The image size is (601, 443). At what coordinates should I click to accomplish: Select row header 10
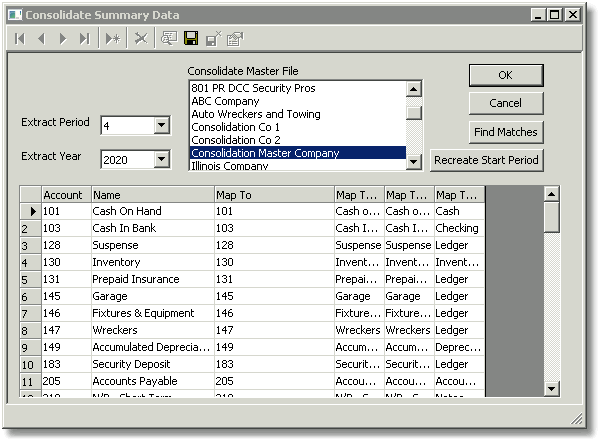[31, 364]
